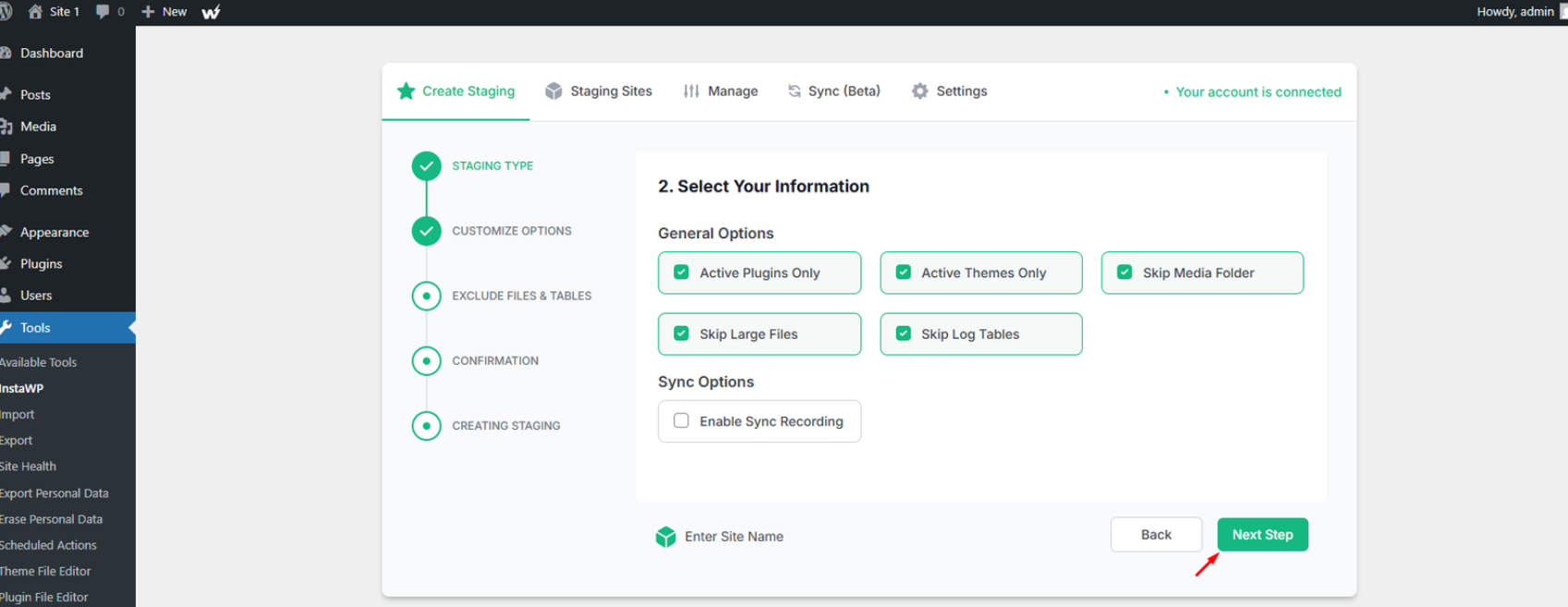1568x607 pixels.
Task: Disable the Skip Large Files checkbox
Action: (681, 334)
